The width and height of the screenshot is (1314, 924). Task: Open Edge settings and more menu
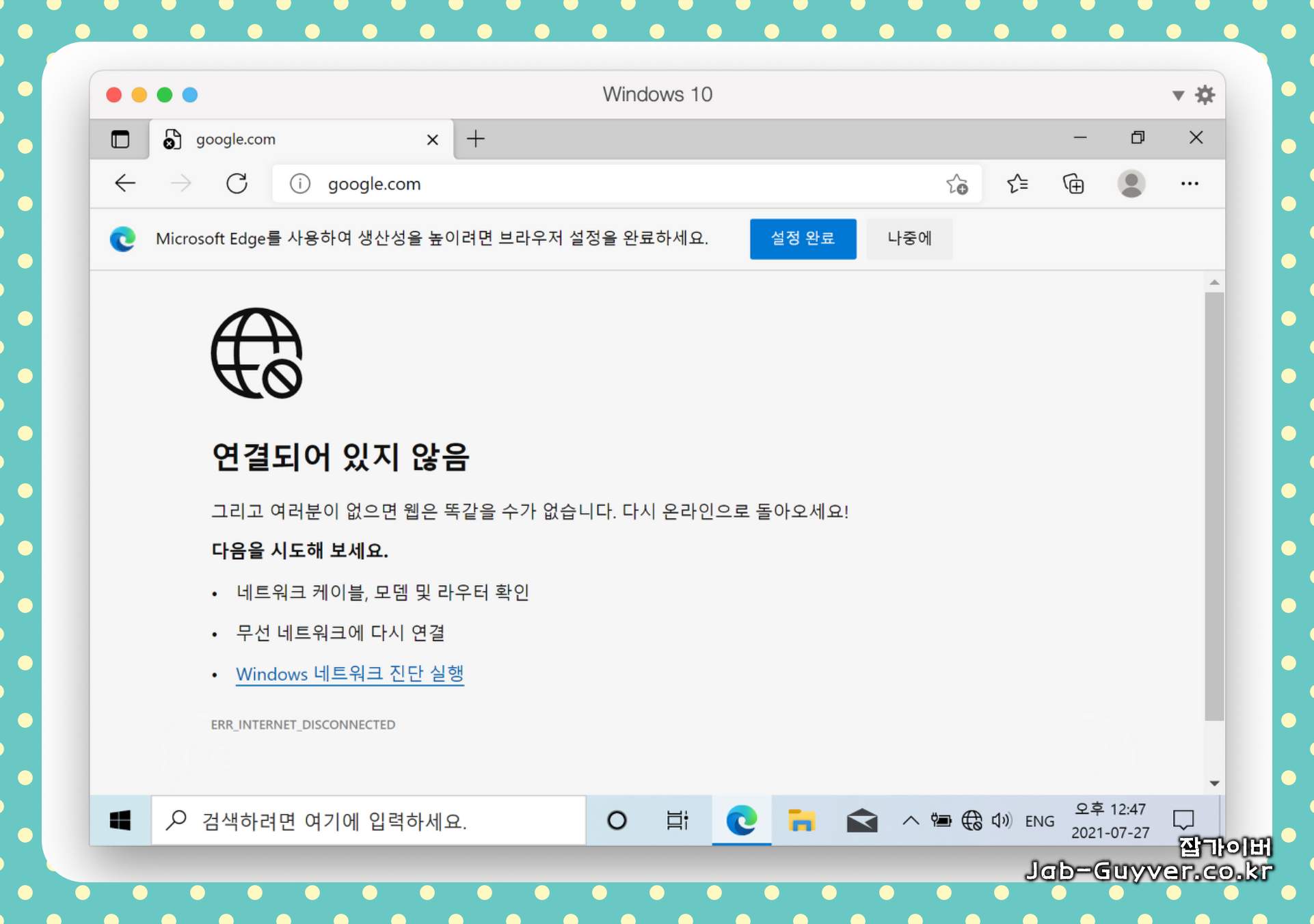coord(1189,184)
